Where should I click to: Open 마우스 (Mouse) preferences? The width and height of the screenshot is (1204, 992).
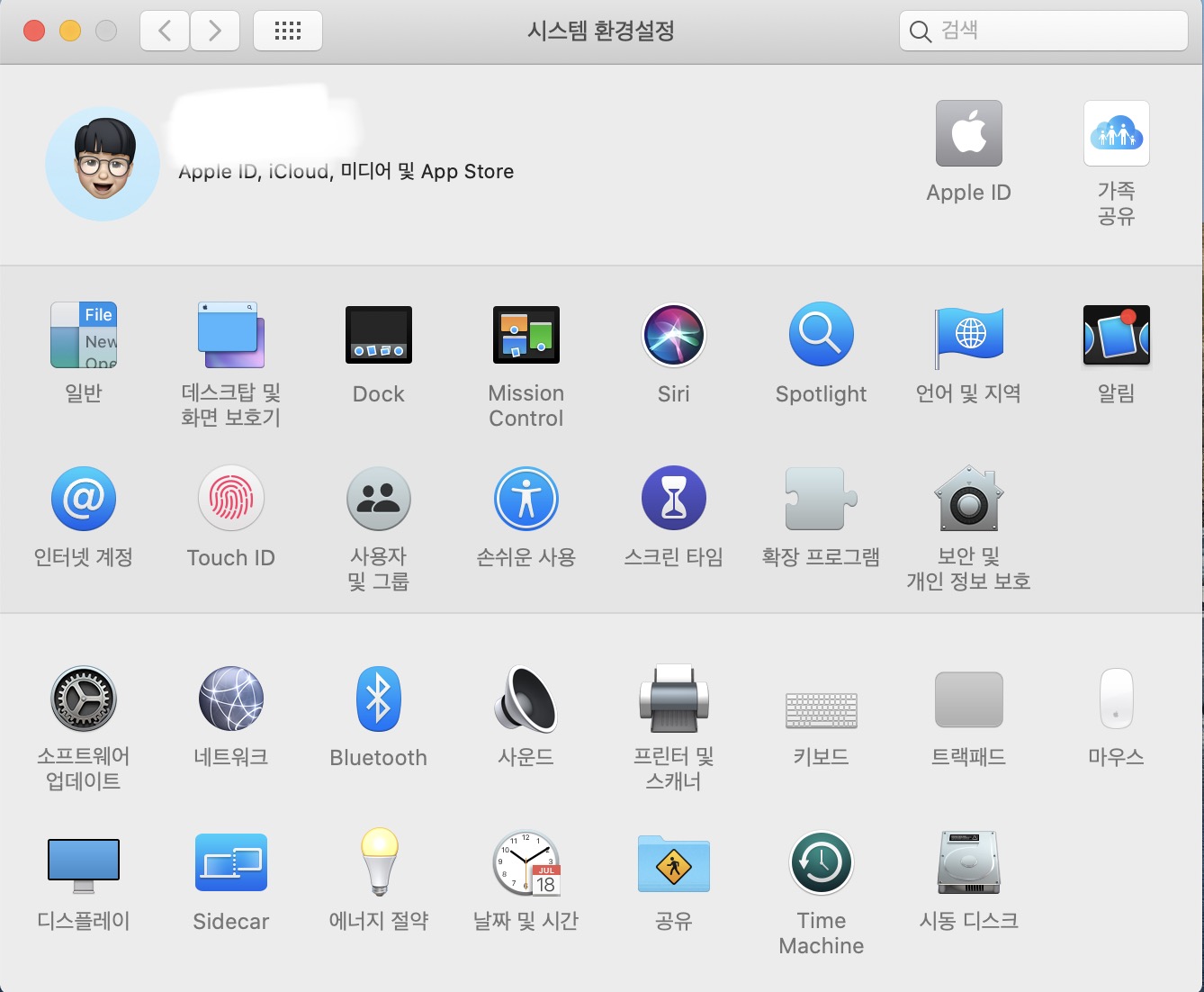click(1117, 699)
